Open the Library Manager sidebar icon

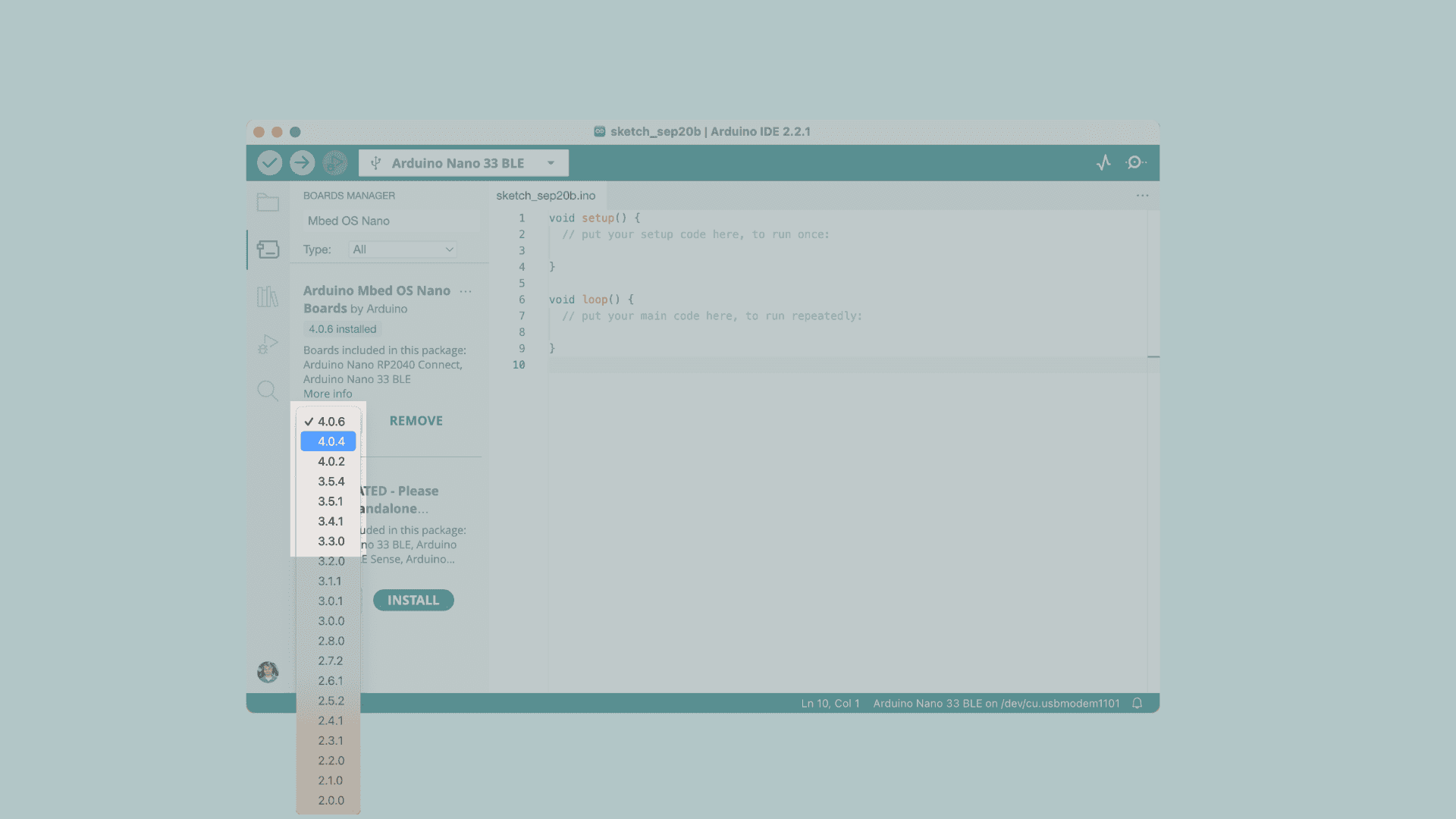(268, 297)
